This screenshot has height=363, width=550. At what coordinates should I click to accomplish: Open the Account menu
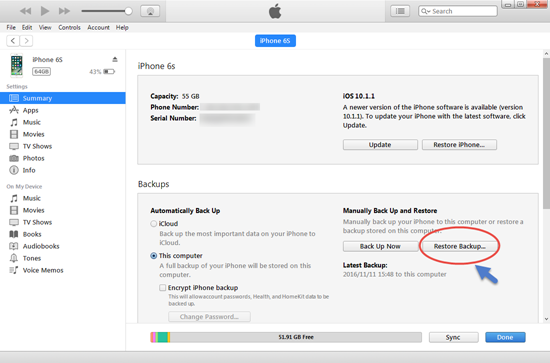coord(98,27)
